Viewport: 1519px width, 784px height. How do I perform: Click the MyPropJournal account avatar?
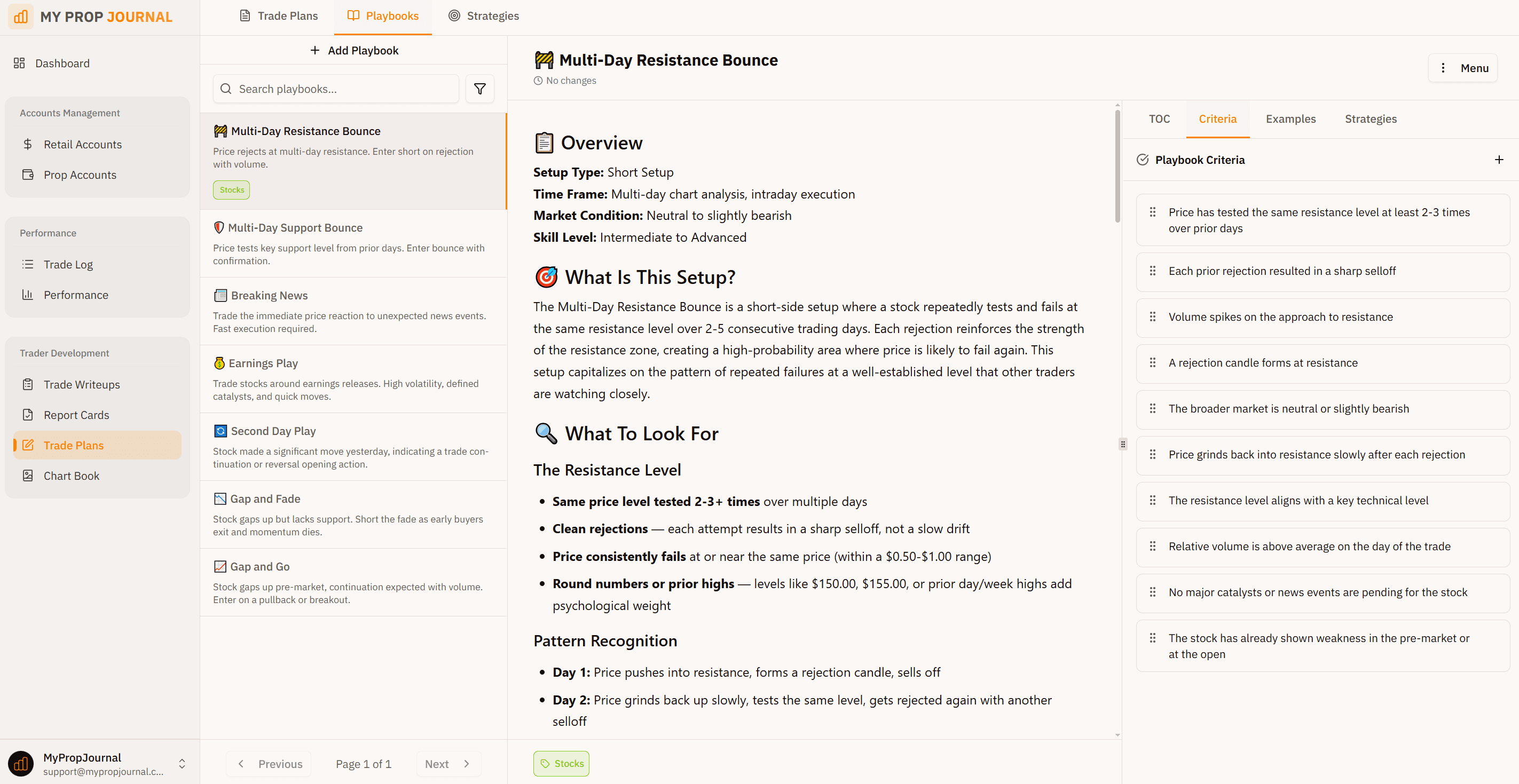[x=21, y=764]
